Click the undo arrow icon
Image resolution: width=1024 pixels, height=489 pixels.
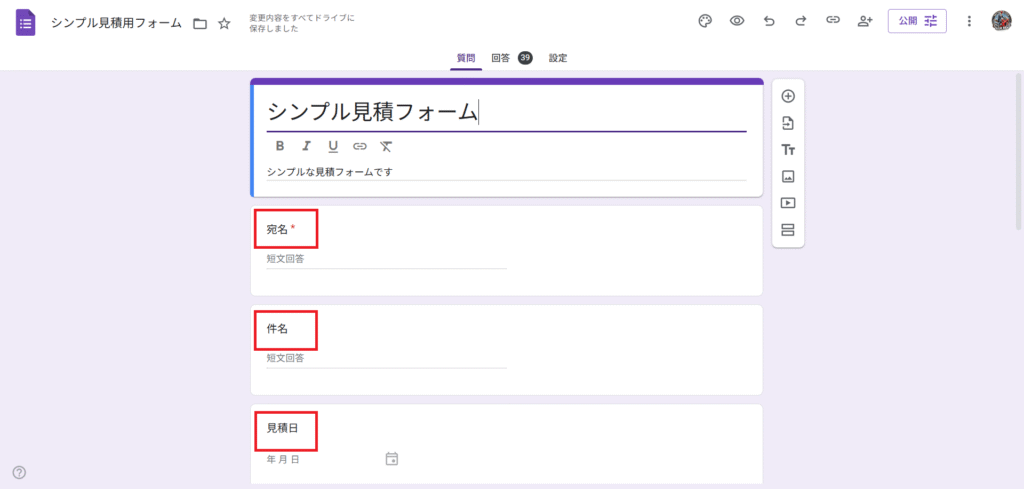tap(769, 21)
